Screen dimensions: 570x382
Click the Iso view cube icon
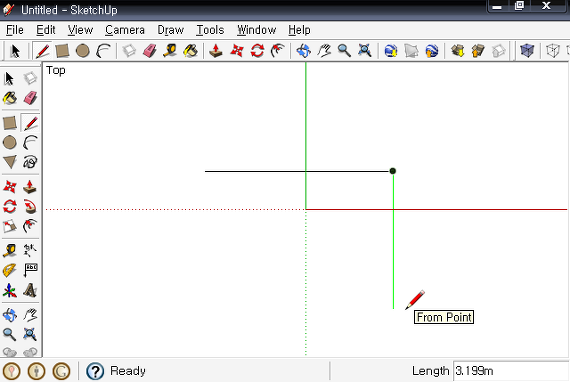tap(527, 51)
